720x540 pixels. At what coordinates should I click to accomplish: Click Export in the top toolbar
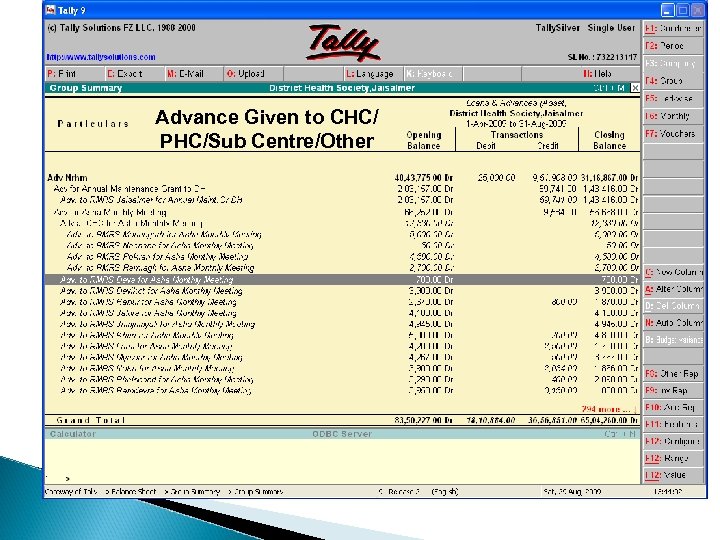coord(134,73)
